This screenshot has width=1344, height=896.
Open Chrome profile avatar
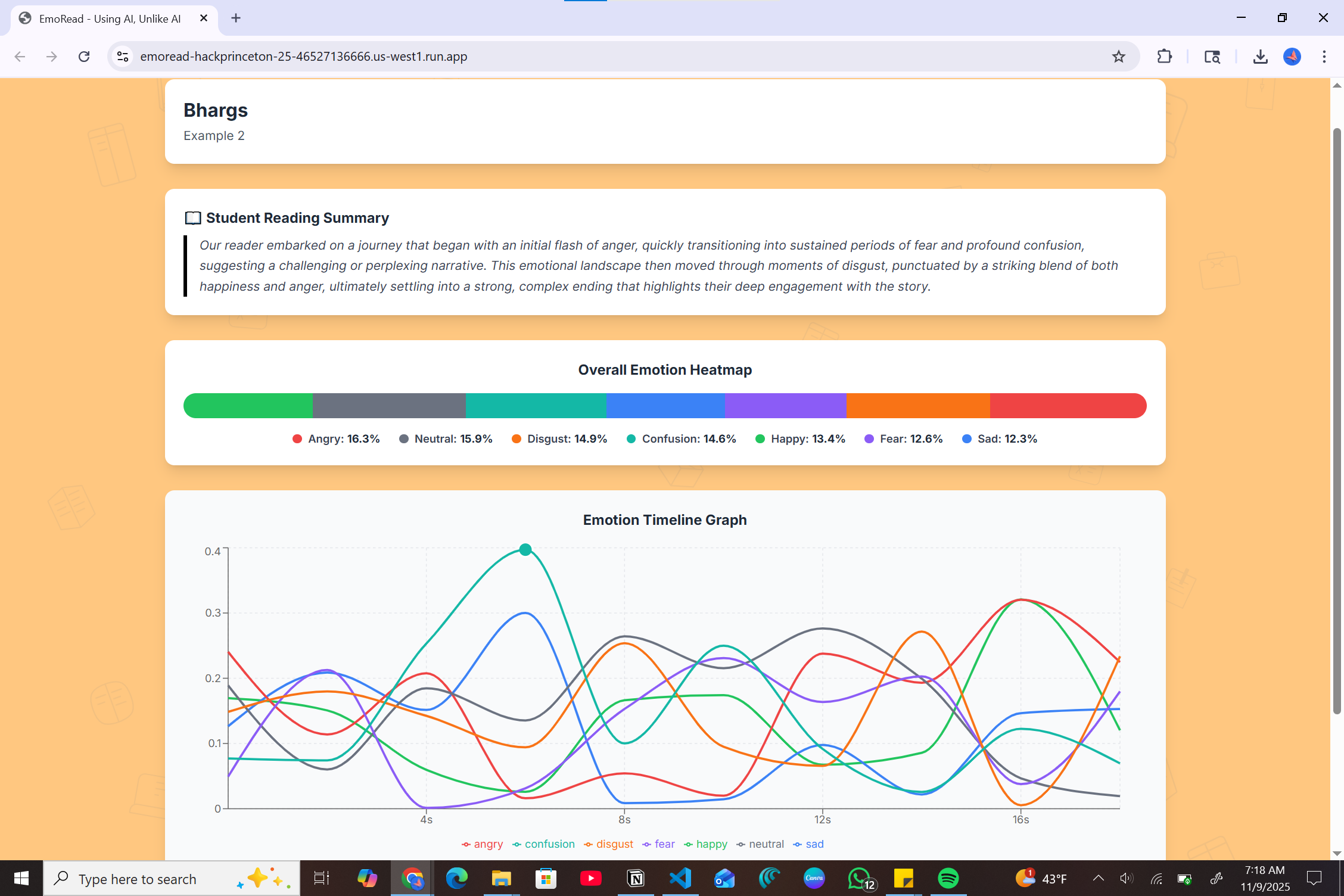tap(1292, 57)
